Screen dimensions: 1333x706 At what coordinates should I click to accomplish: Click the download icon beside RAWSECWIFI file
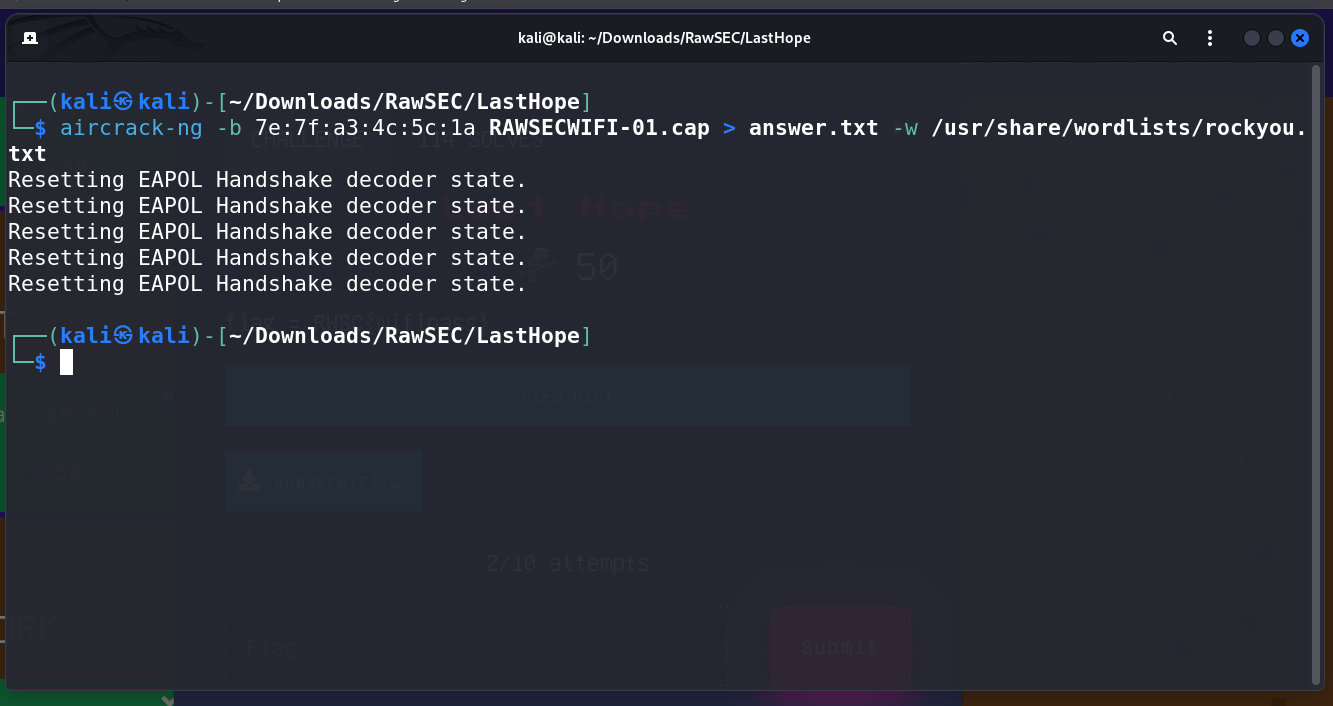pyautogui.click(x=249, y=482)
